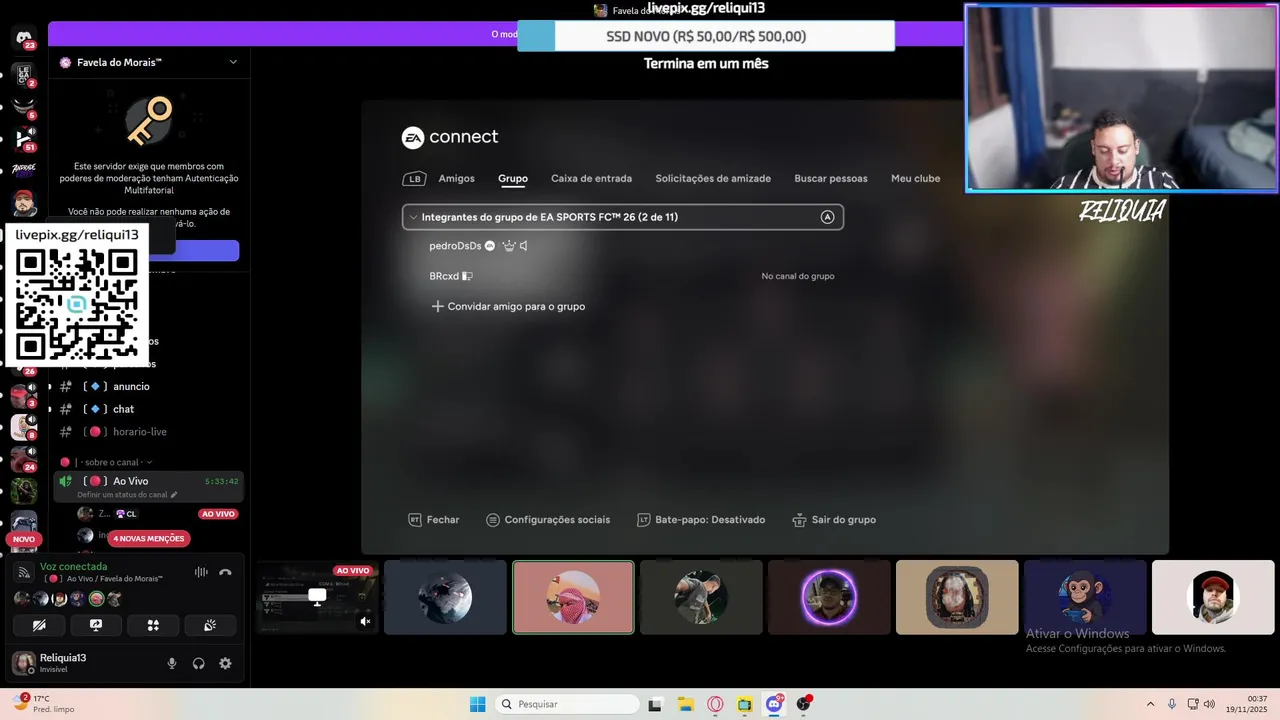Click speaker icon next to pedroDsDs

coord(523,246)
